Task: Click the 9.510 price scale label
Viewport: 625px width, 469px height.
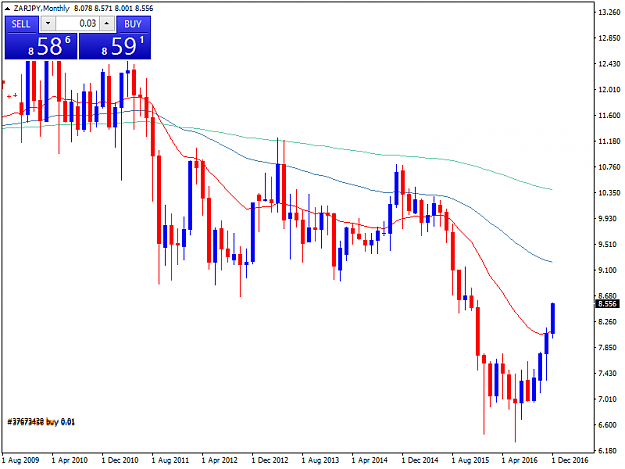Action: (609, 244)
